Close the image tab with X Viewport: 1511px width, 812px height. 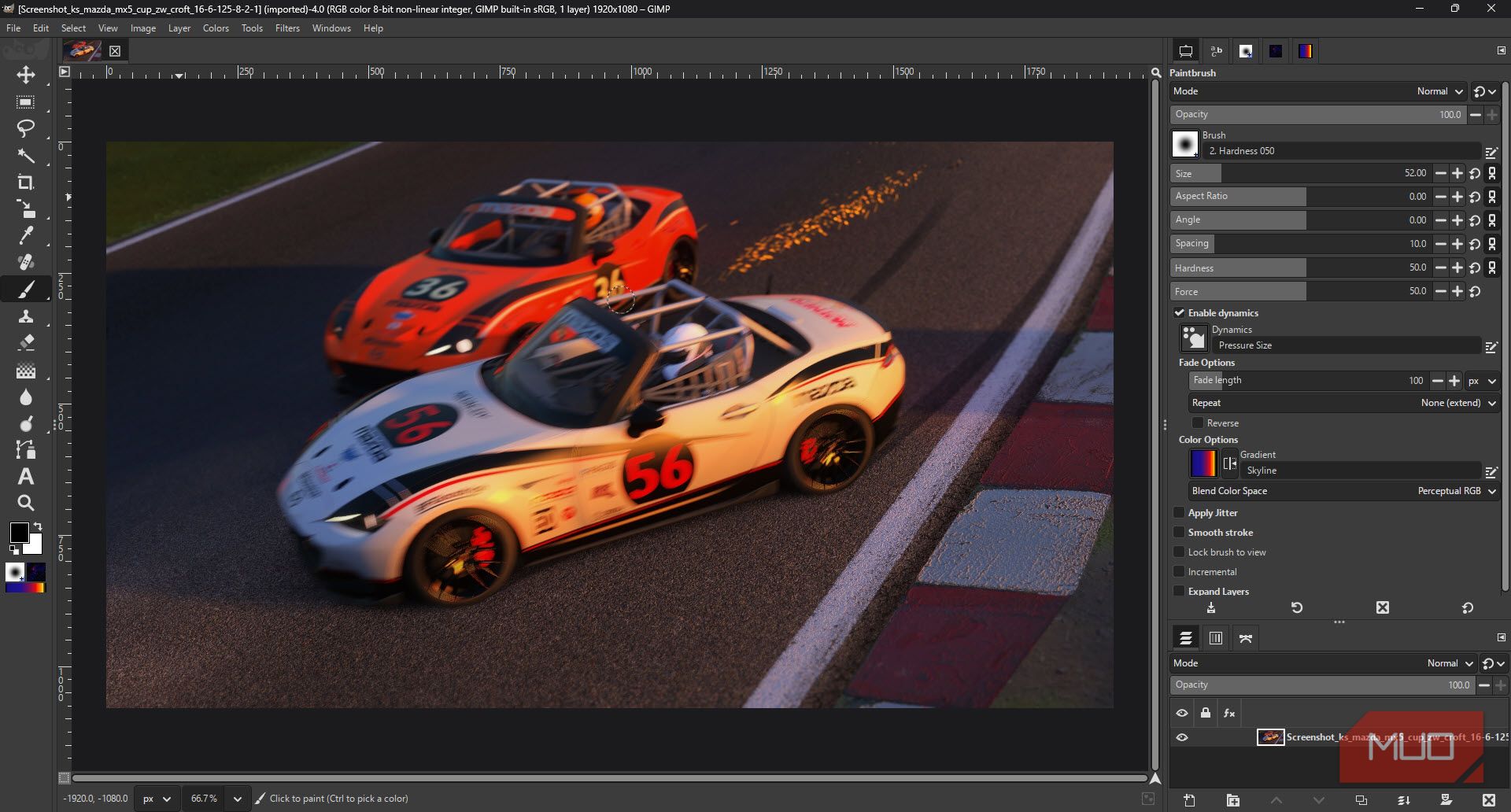115,51
